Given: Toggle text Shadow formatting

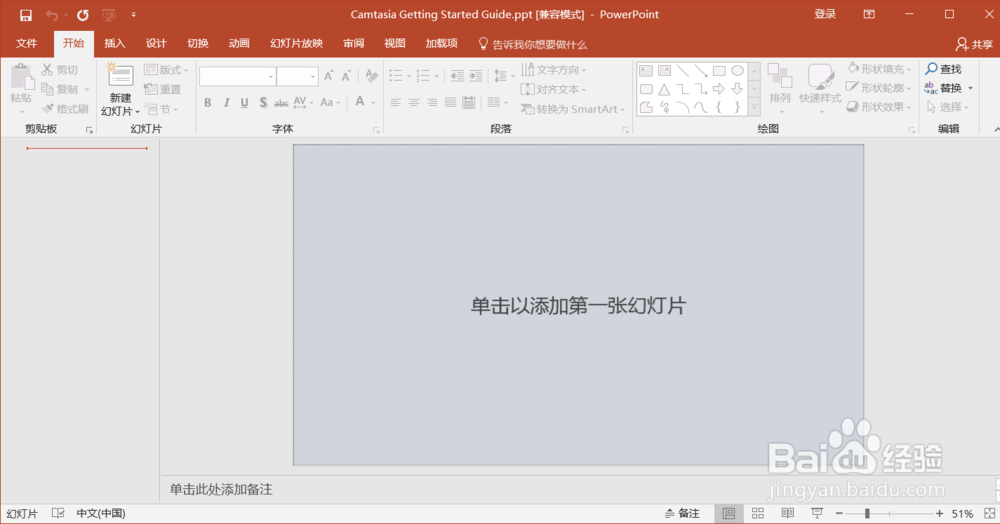Looking at the screenshot, I should pos(263,102).
